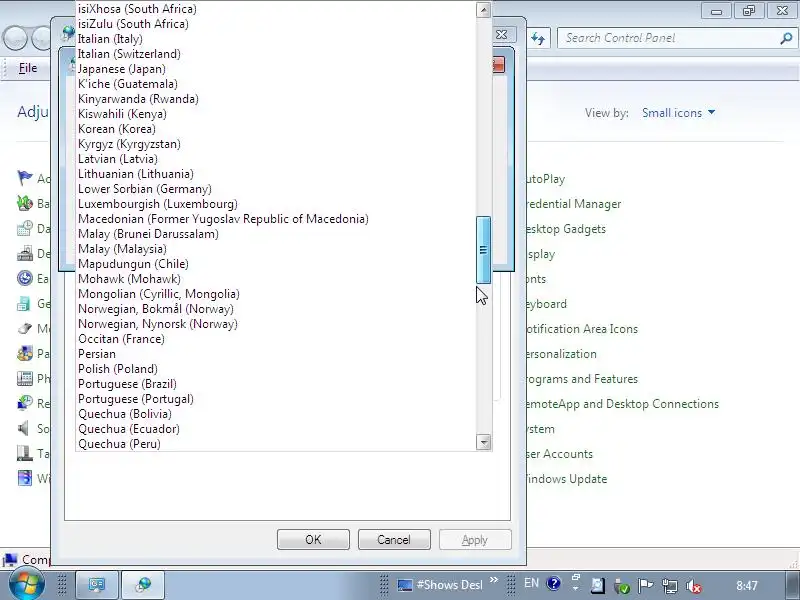This screenshot has height=600, width=800.
Task: Go back using the Control Panel back button
Action: (x=14, y=38)
